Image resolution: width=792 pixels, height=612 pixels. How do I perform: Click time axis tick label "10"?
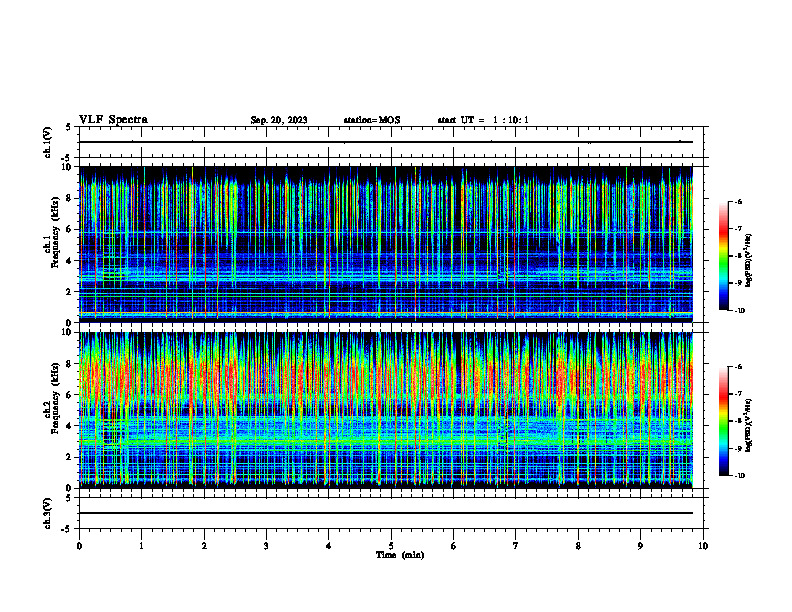[x=703, y=546]
